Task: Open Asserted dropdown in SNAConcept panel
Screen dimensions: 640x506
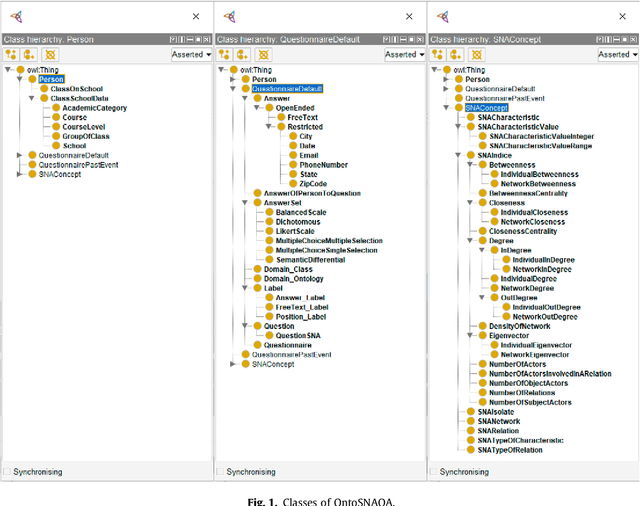Action: 617,54
